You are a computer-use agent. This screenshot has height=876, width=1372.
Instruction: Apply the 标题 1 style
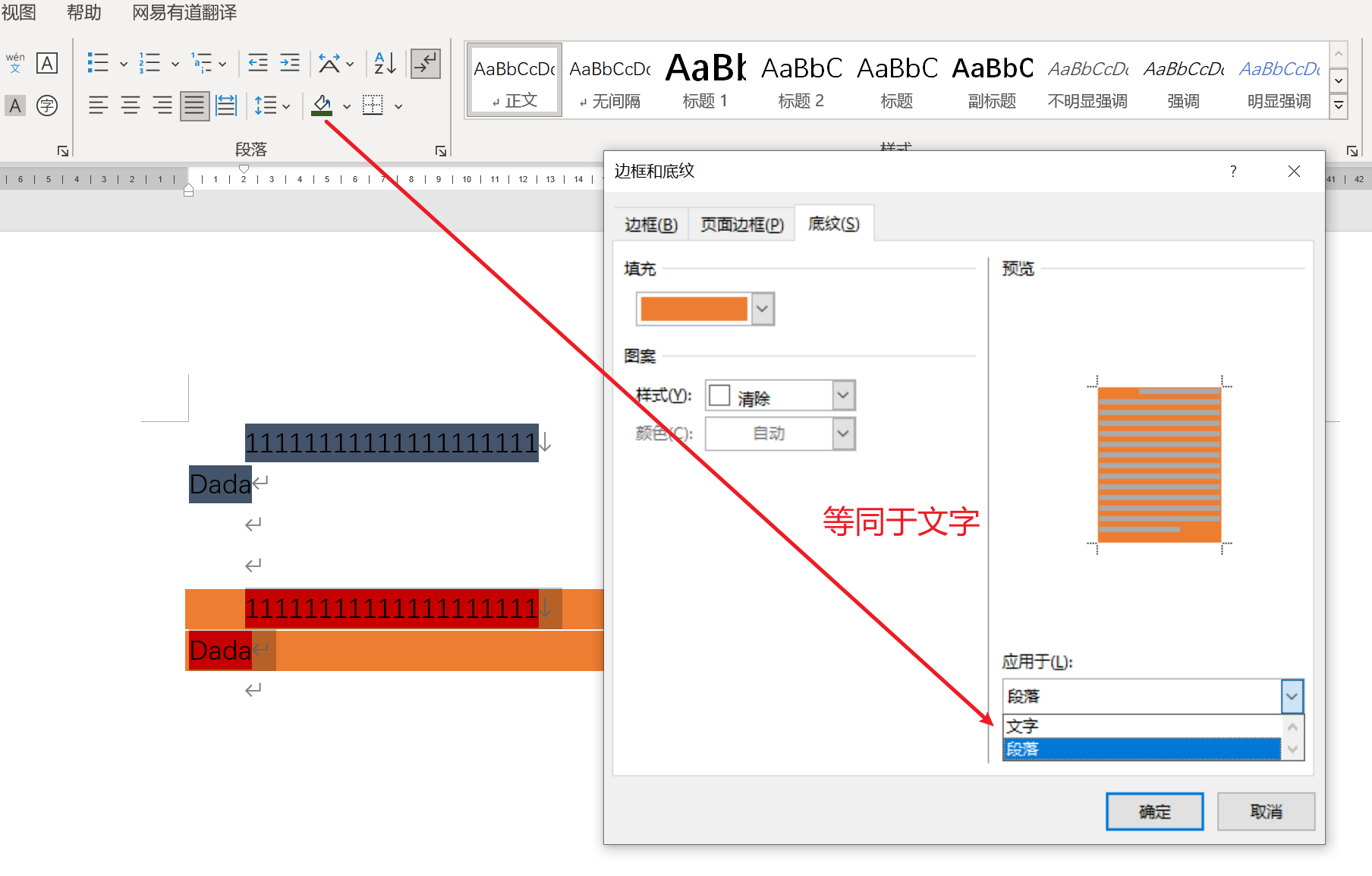pos(706,80)
